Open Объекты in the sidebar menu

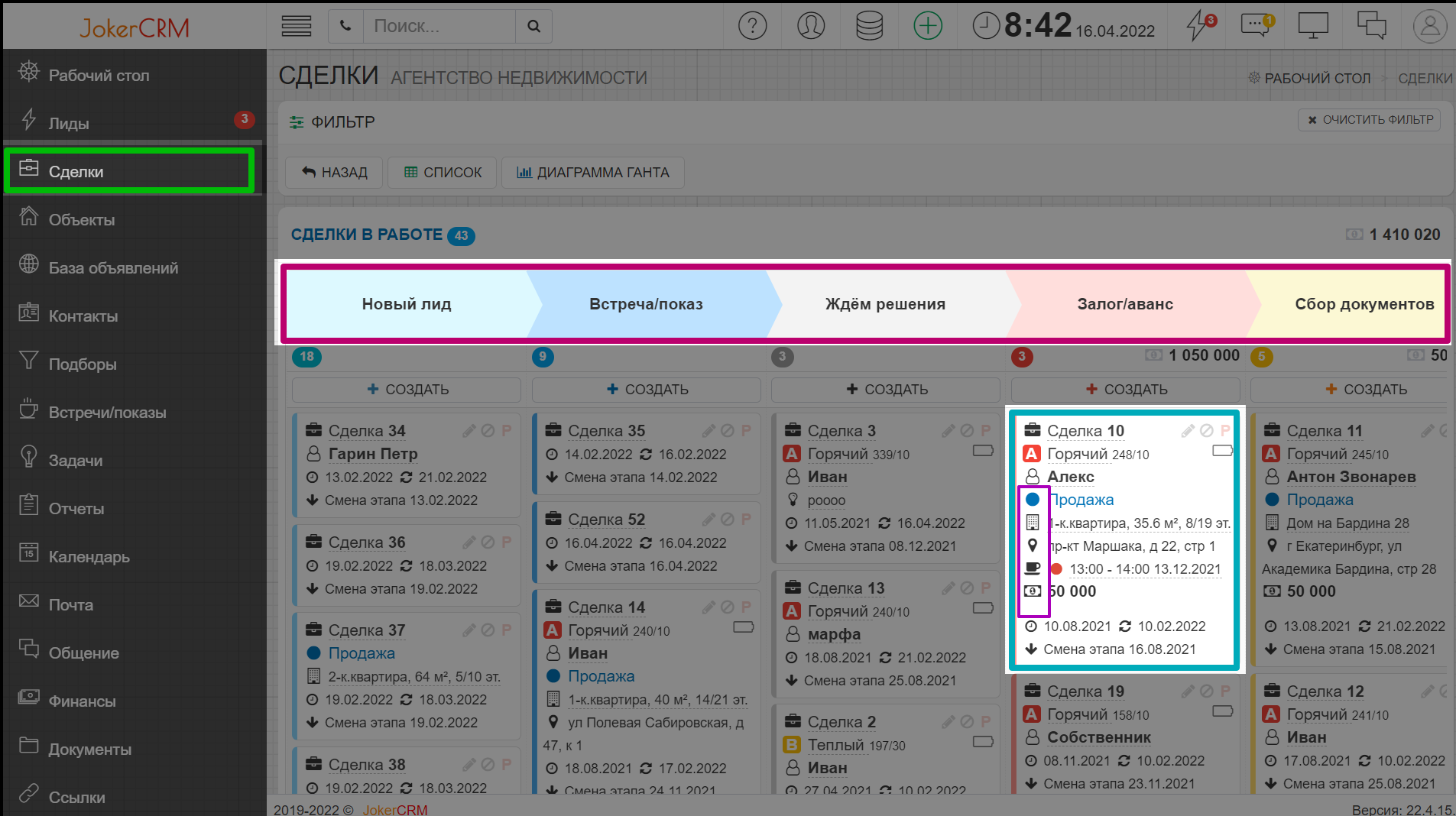click(81, 220)
